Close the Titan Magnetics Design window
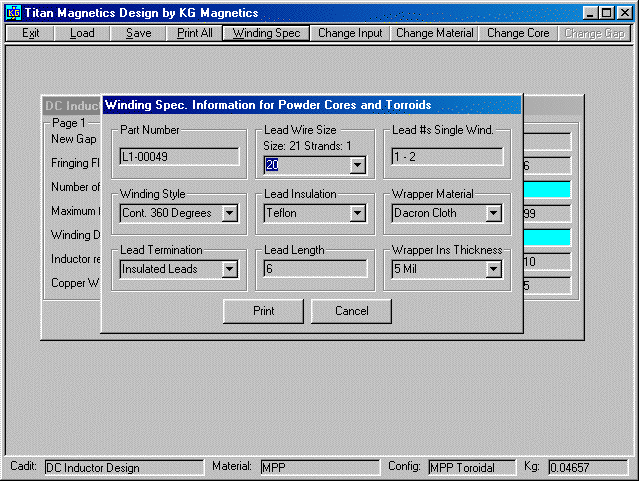The height and width of the screenshot is (481, 639). 624,13
